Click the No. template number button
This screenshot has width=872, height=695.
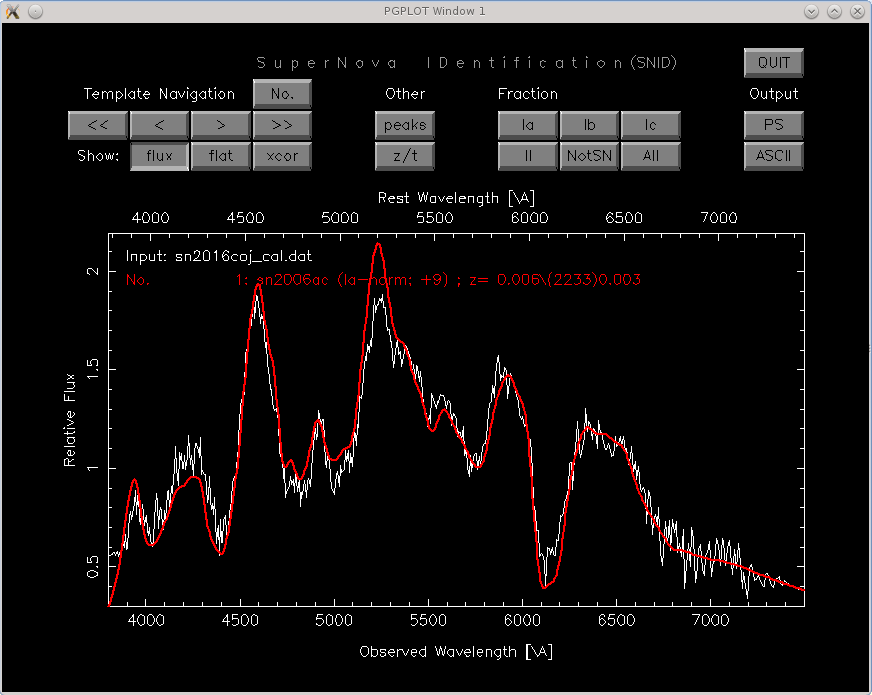point(282,94)
